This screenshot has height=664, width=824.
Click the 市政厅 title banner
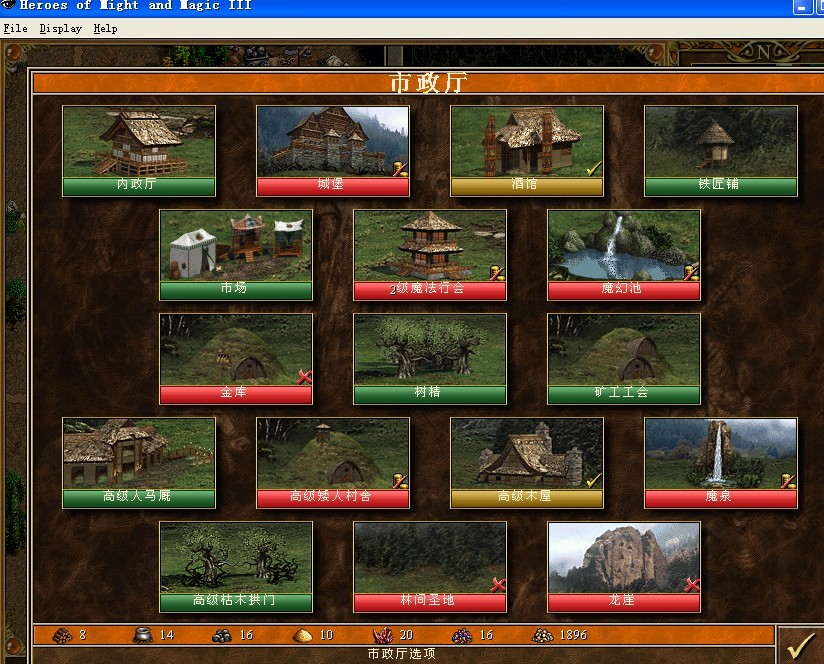coord(428,83)
